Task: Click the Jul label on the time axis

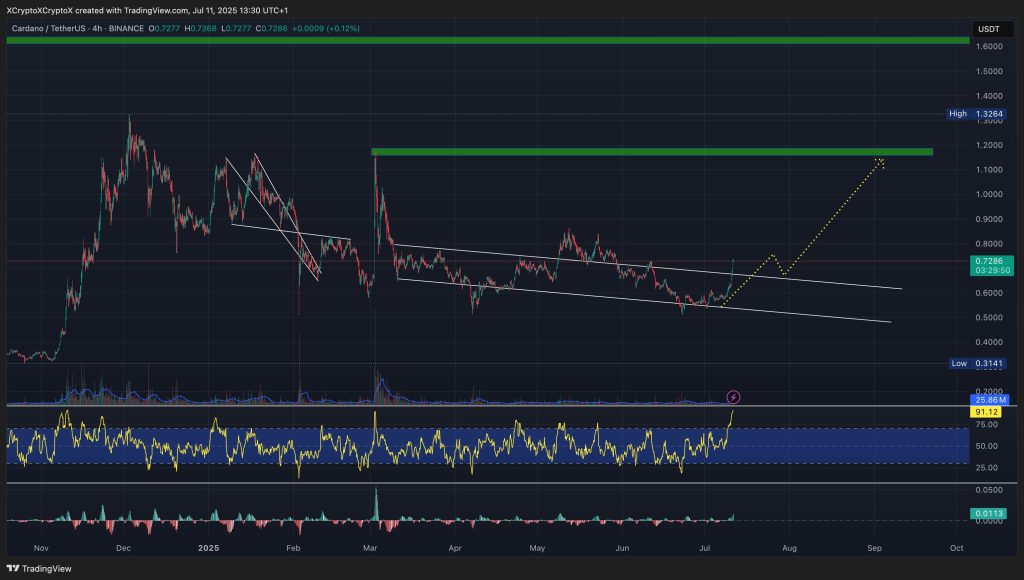Action: coord(703,548)
